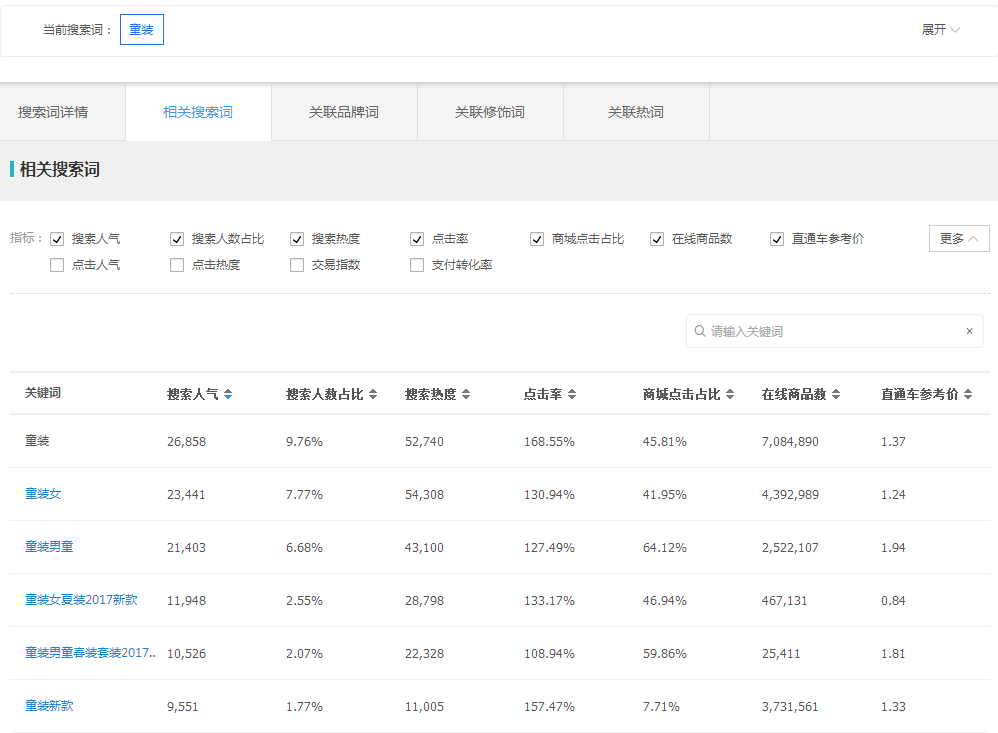Select the 在线商品数 value 25,411
The width and height of the screenshot is (998, 733).
coord(781,653)
